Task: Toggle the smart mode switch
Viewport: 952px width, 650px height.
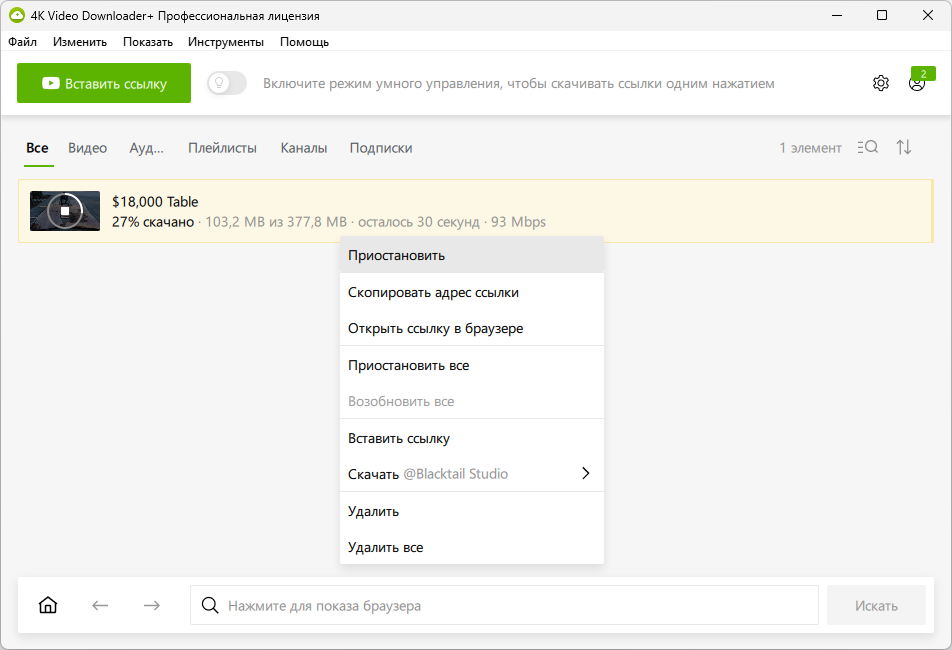Action: 227,83
